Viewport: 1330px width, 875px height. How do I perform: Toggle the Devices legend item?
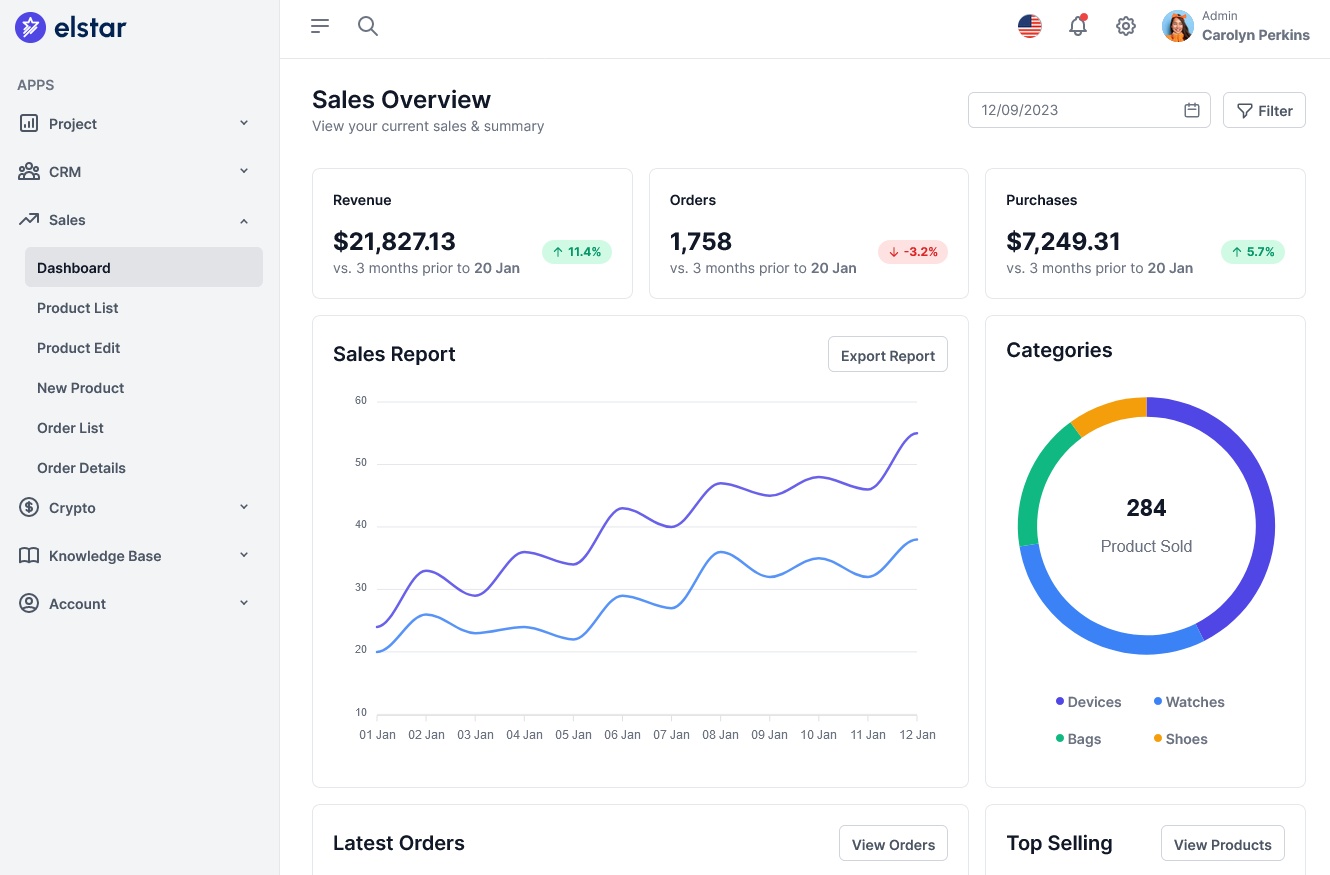[x=1088, y=702]
